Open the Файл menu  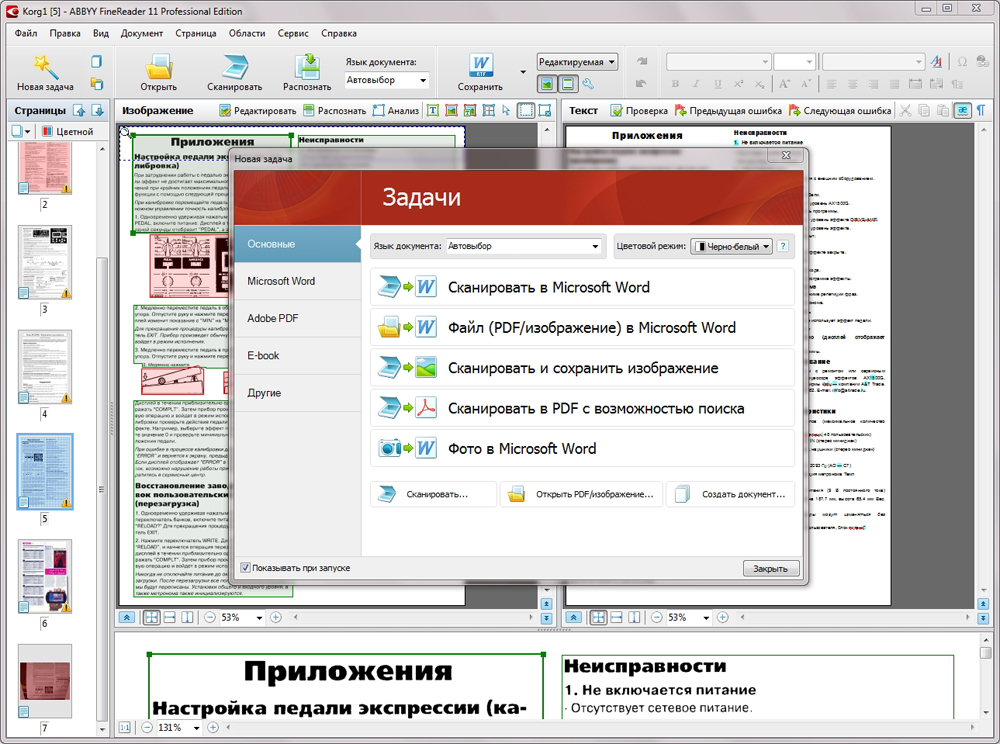pos(26,33)
